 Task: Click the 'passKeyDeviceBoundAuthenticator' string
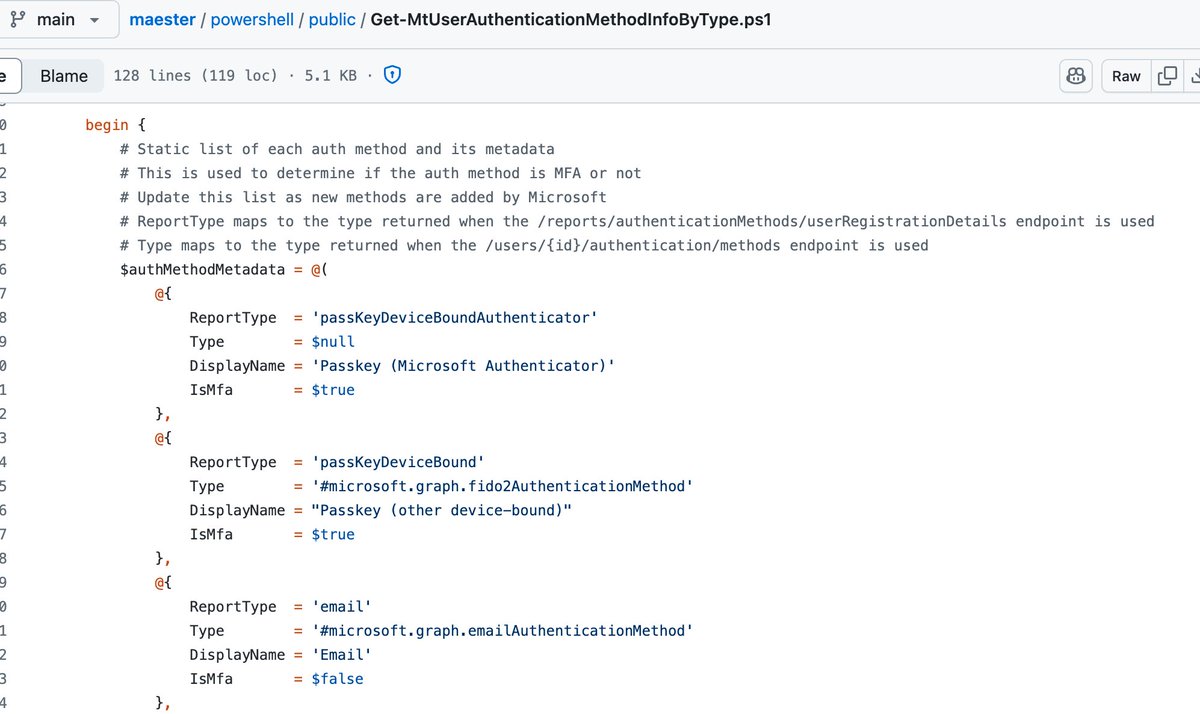tap(455, 317)
